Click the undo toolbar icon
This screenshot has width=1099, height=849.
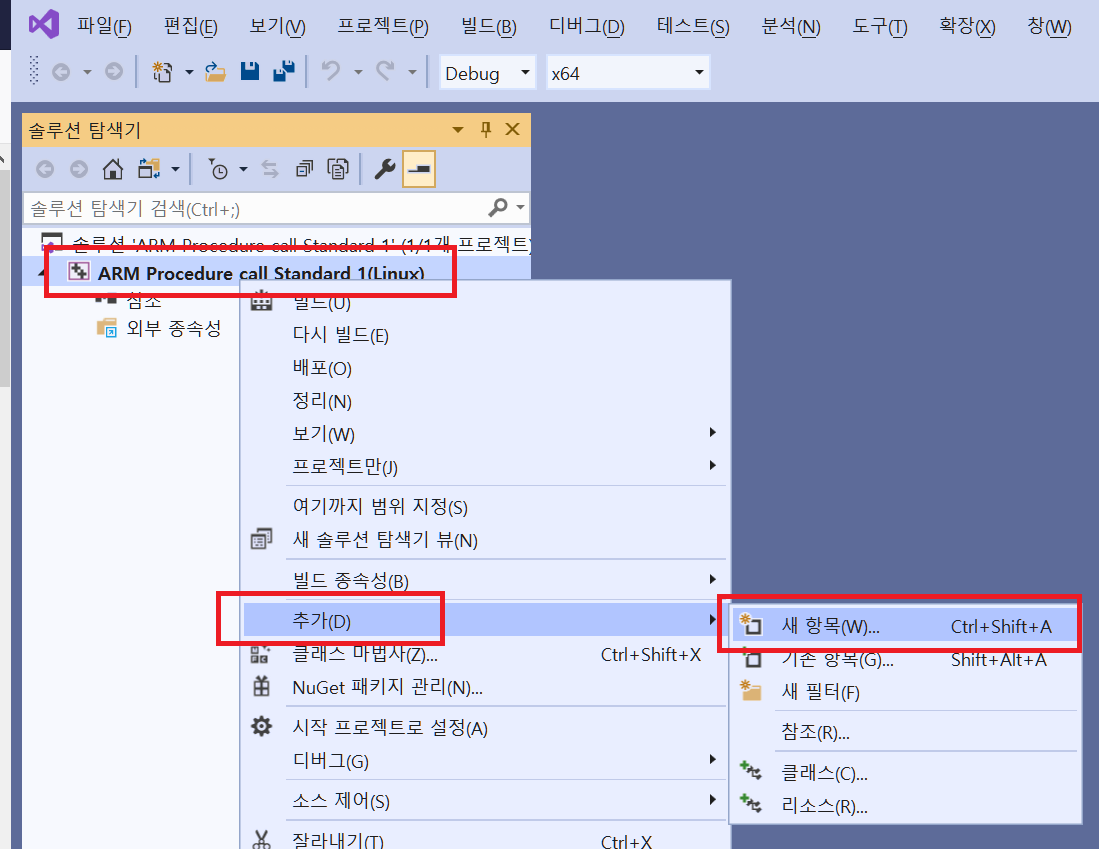(331, 72)
